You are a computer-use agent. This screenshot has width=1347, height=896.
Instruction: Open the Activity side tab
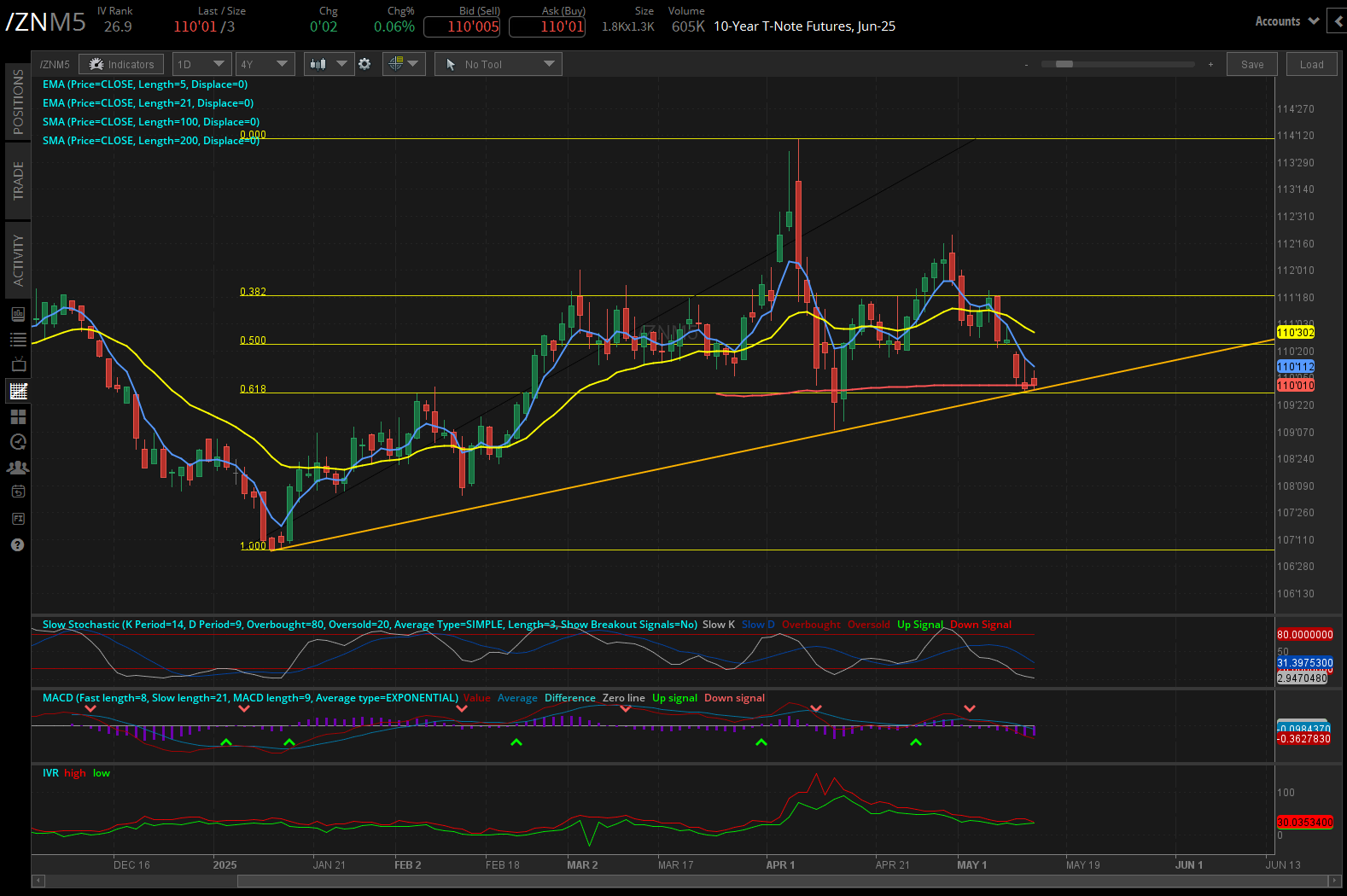18,260
